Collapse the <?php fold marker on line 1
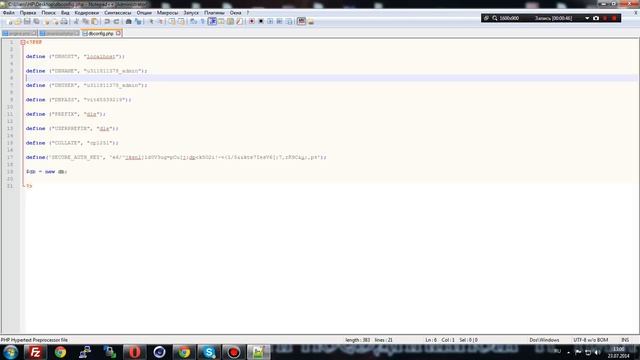The width and height of the screenshot is (640, 360). tap(23, 42)
